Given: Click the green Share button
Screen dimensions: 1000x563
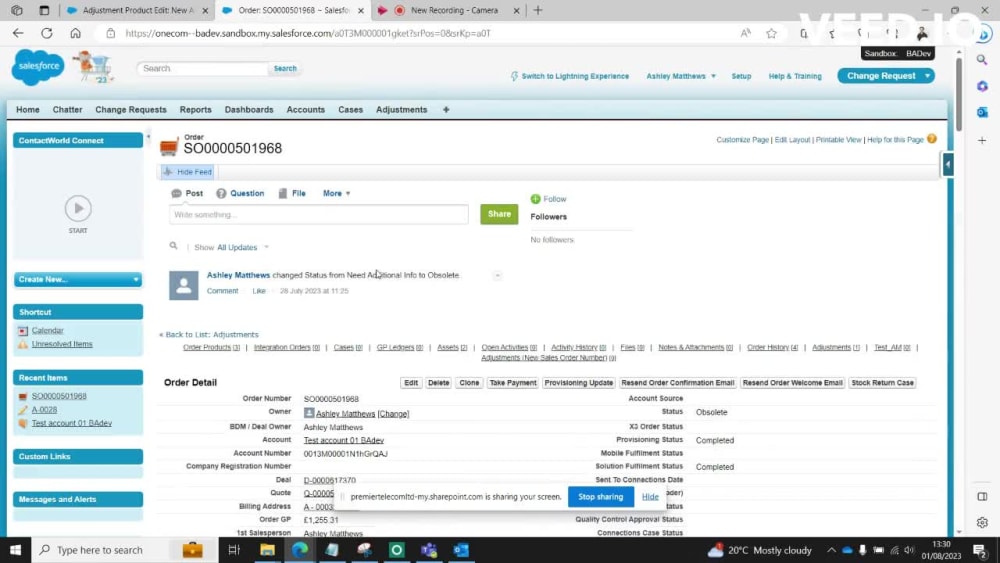Looking at the screenshot, I should click(x=499, y=214).
